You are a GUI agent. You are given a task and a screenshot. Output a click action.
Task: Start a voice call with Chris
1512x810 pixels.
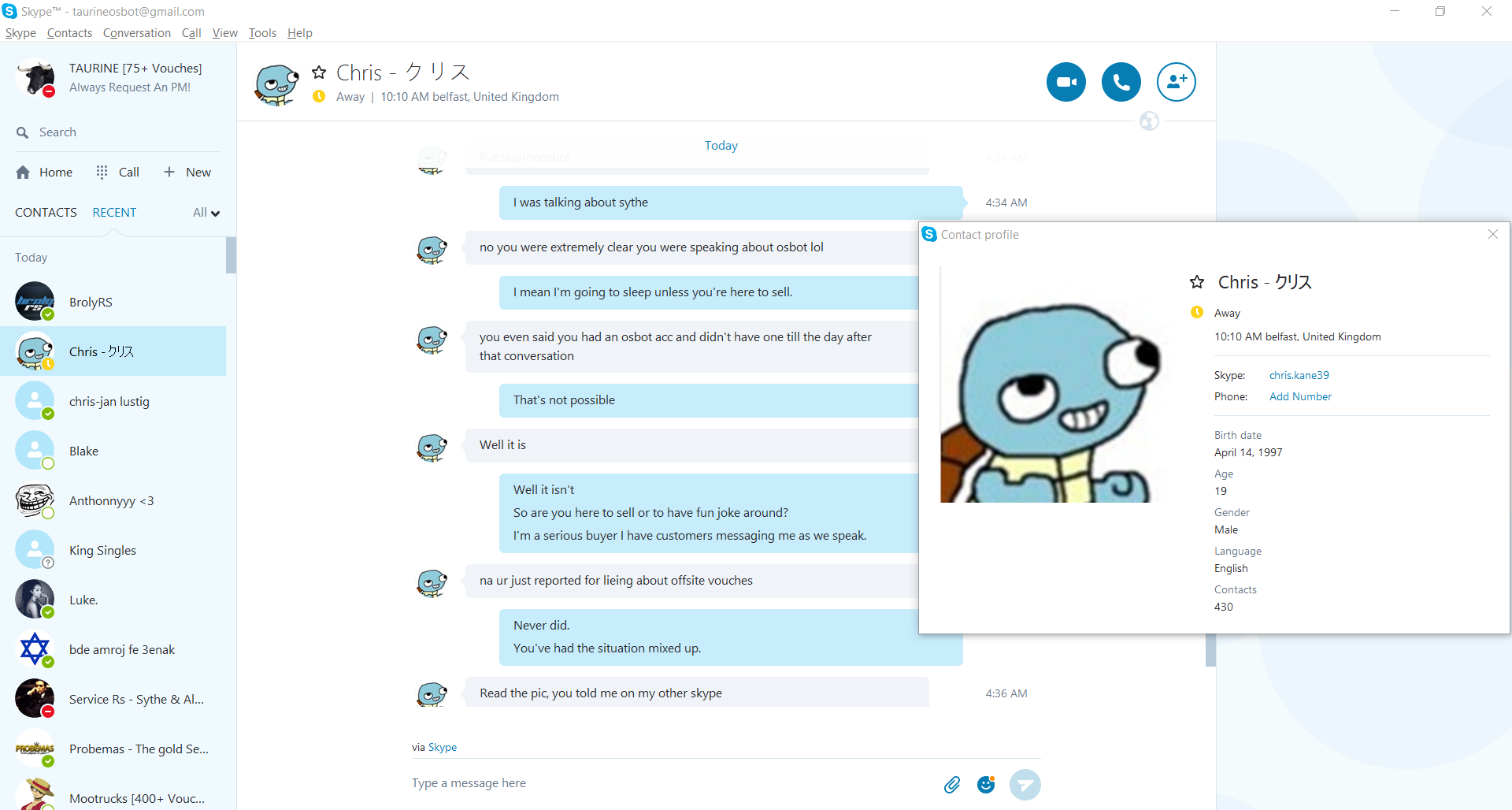tap(1121, 82)
